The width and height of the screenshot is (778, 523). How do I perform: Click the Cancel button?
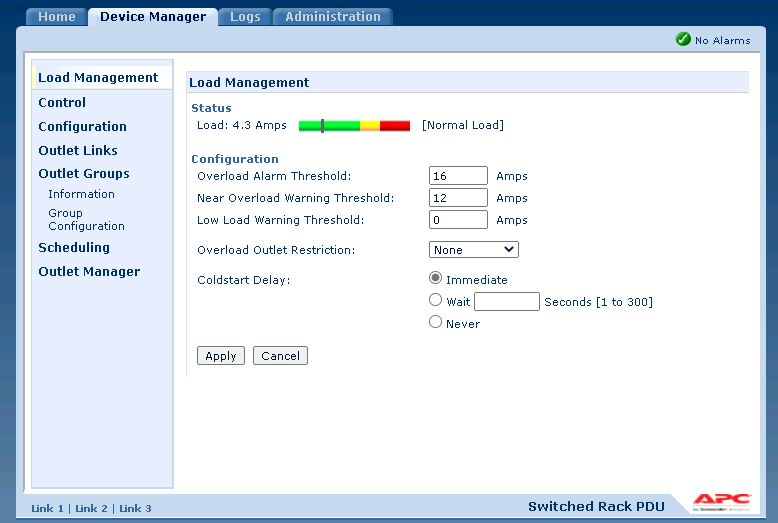point(280,356)
